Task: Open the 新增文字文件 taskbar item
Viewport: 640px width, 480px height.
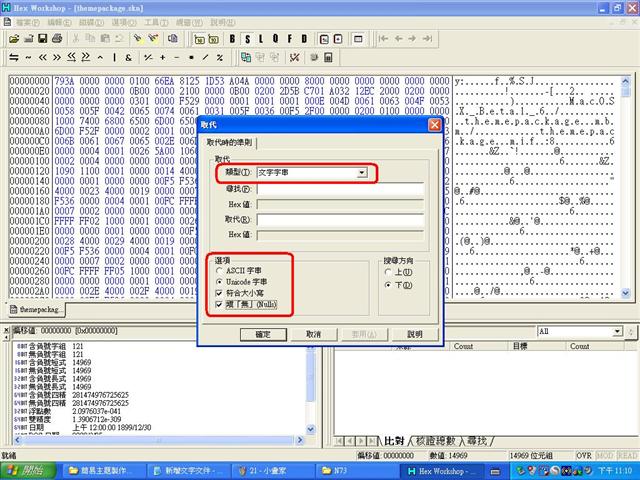Action: coord(187,471)
